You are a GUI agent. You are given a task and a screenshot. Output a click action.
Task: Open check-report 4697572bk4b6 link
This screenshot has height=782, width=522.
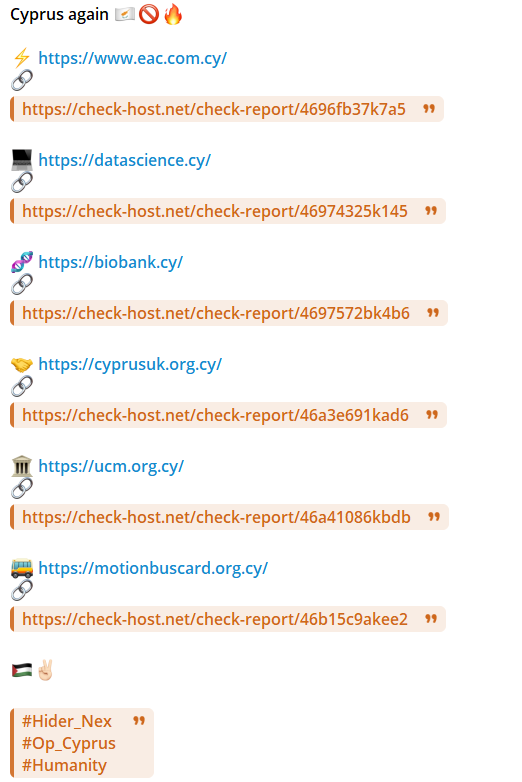[216, 313]
